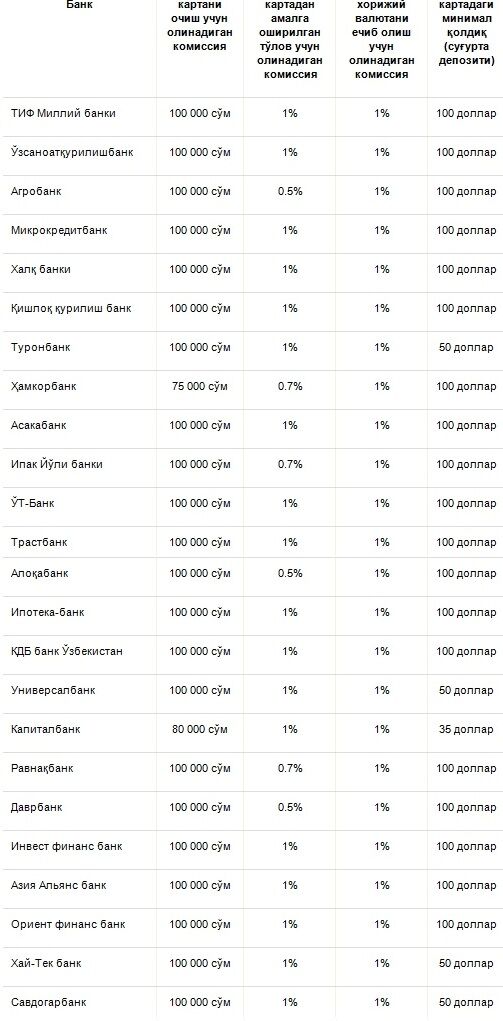Select the Микрокредитбанк row name
The image size is (503, 1021).
pos(59,231)
